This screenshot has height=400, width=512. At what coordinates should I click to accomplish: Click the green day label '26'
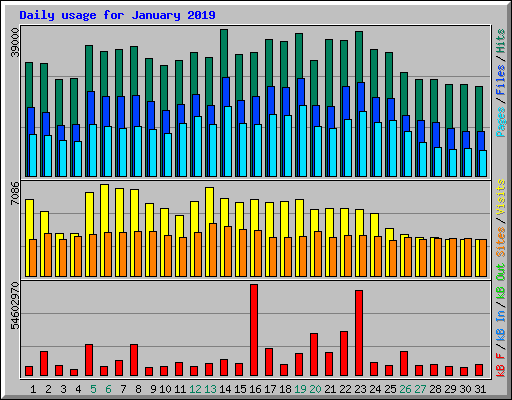[405, 389]
